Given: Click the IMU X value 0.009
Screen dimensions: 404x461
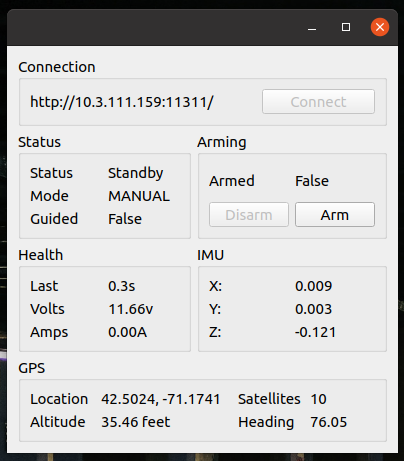Looking at the screenshot, I should [x=314, y=286].
